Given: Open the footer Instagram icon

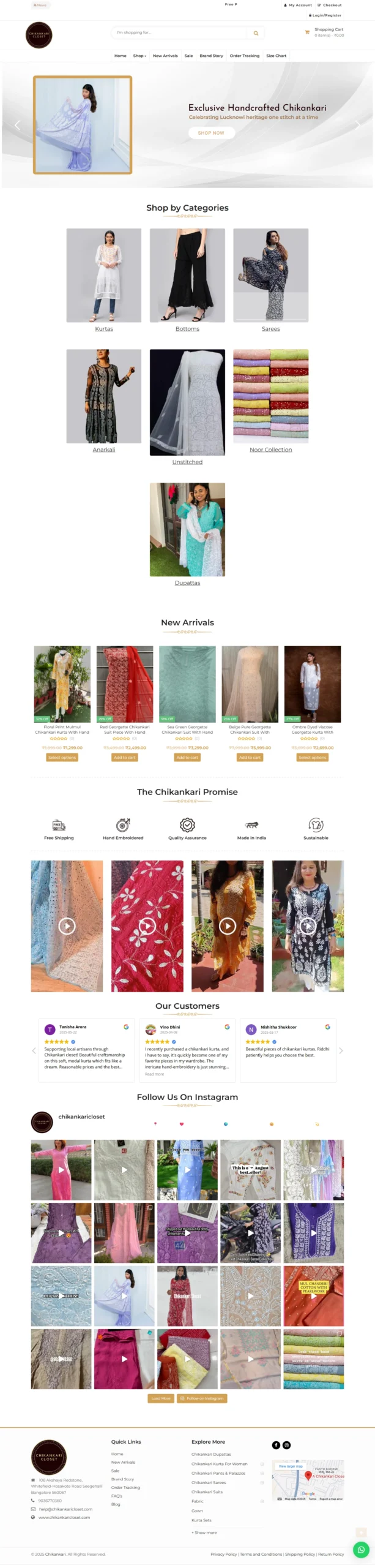Looking at the screenshot, I should [286, 1444].
